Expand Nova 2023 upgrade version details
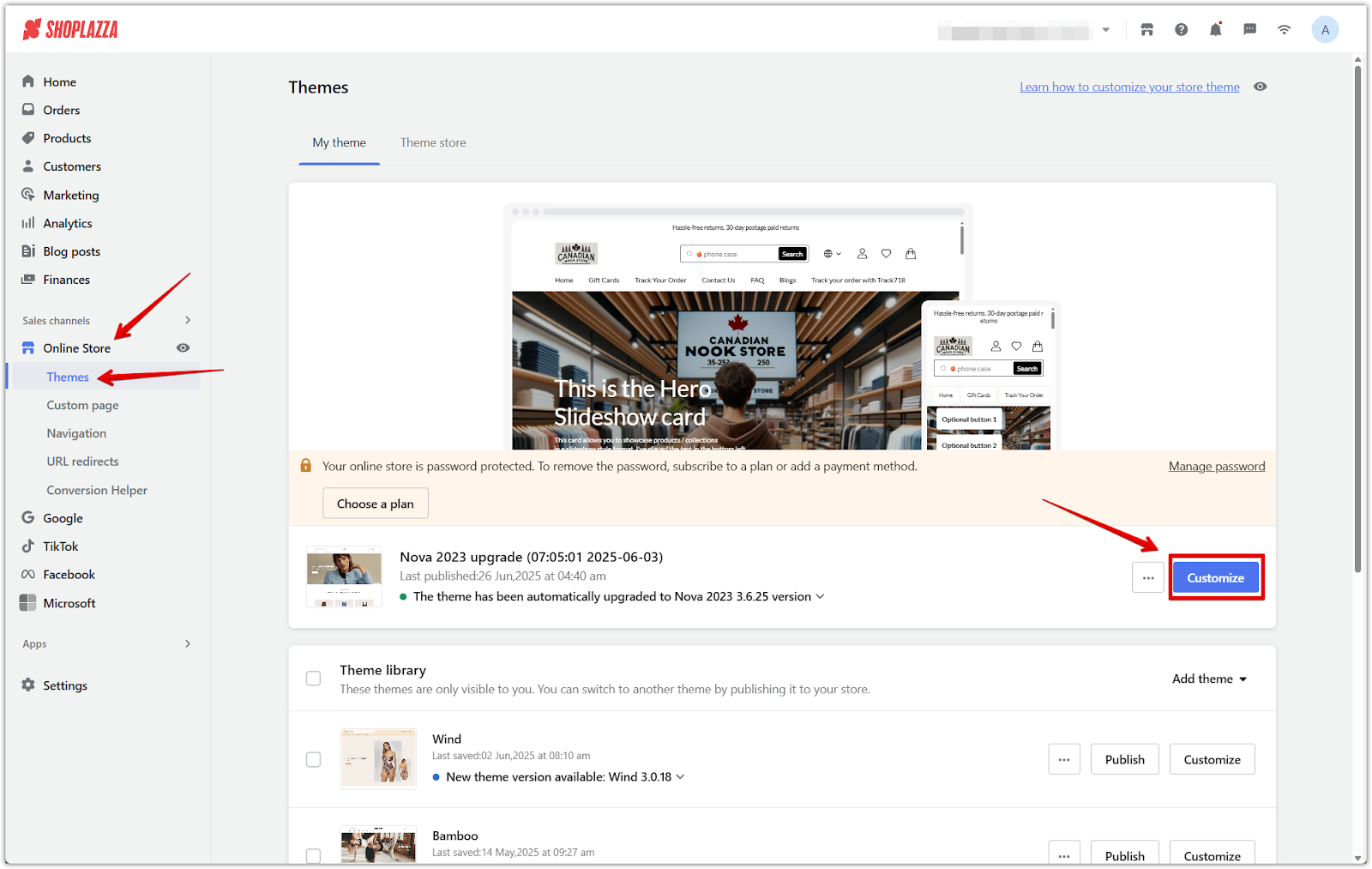The height and width of the screenshot is (869, 1372). (x=821, y=596)
